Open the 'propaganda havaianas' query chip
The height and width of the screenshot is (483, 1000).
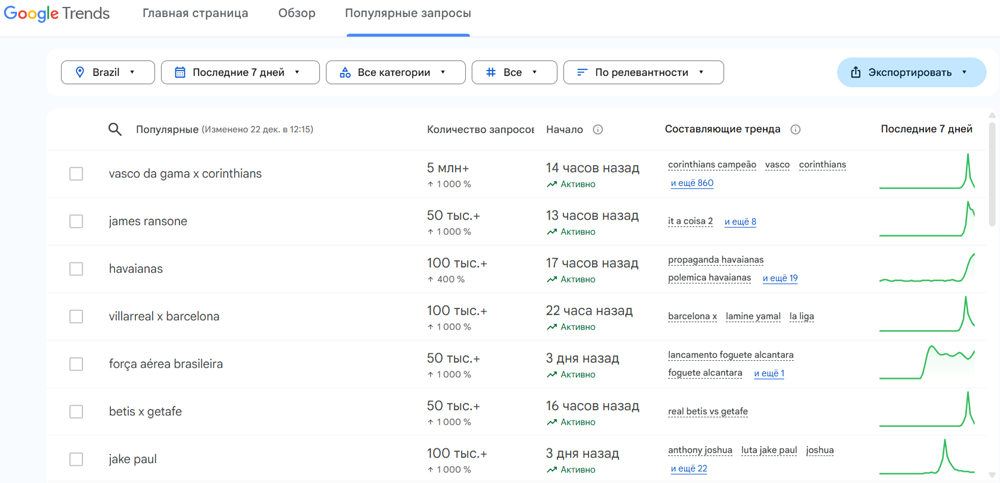point(716,260)
